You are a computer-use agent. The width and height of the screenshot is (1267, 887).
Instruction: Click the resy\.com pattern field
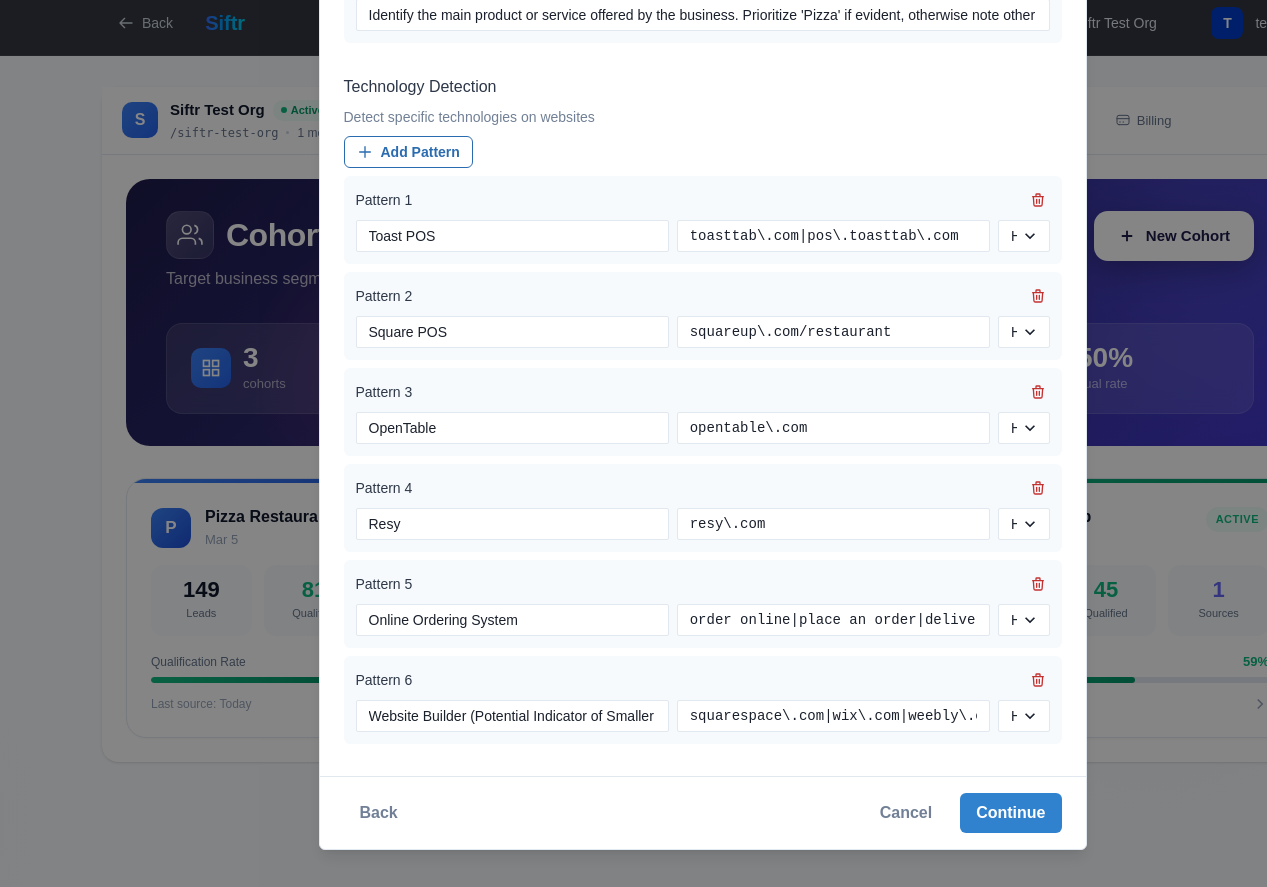tap(833, 524)
